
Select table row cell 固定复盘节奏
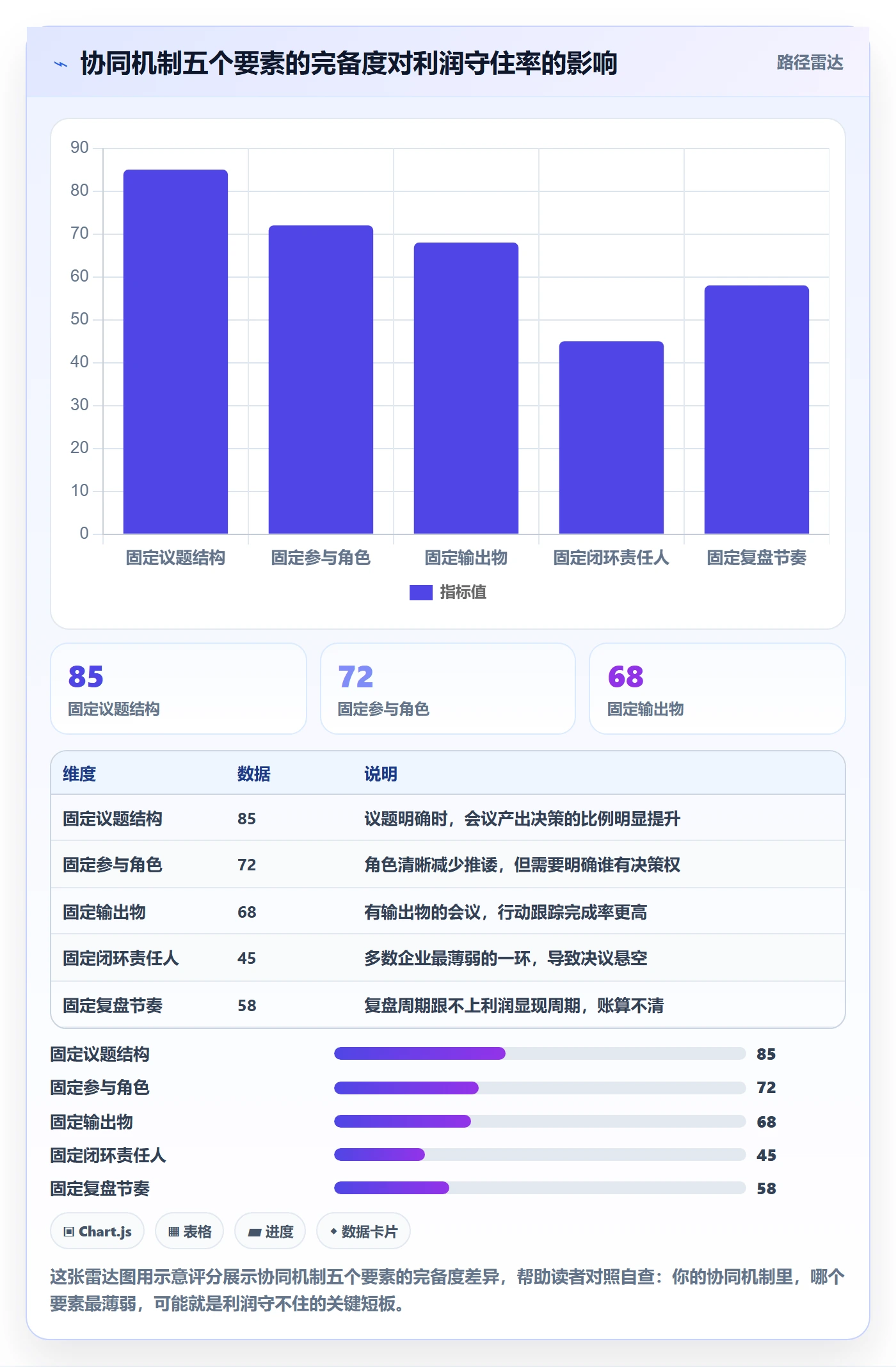coord(113,1005)
